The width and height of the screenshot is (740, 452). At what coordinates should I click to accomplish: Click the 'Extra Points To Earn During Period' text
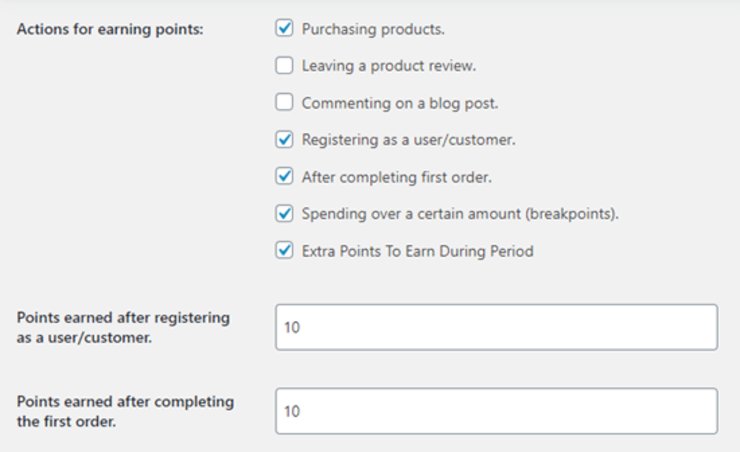coord(417,251)
